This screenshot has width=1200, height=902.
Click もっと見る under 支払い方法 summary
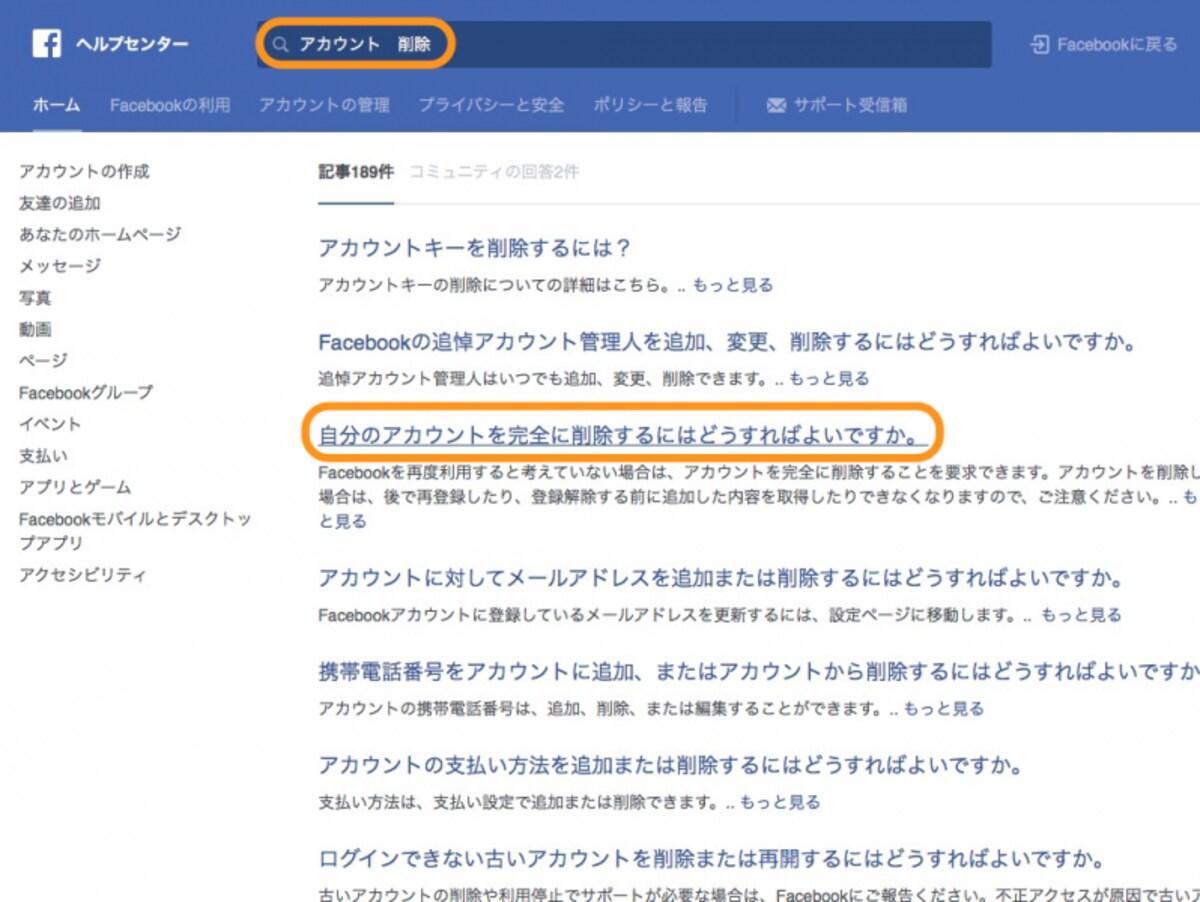point(779,802)
